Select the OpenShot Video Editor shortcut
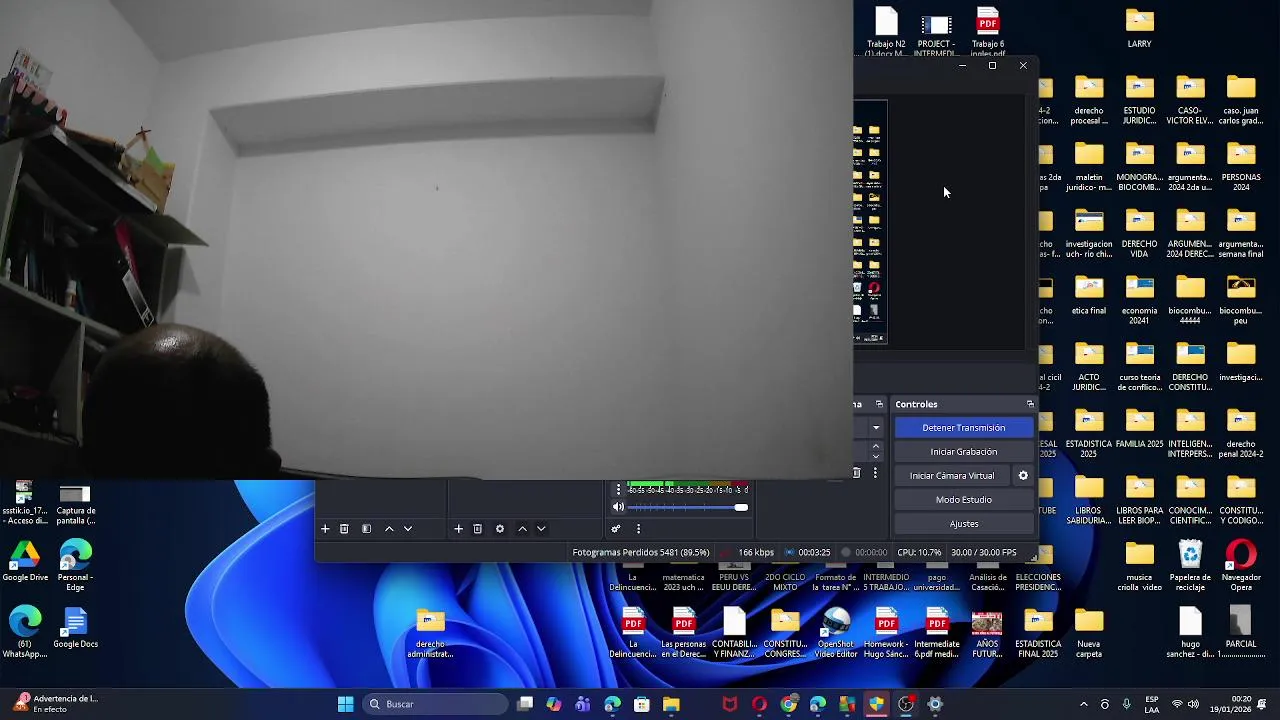The width and height of the screenshot is (1280, 720). point(836,633)
